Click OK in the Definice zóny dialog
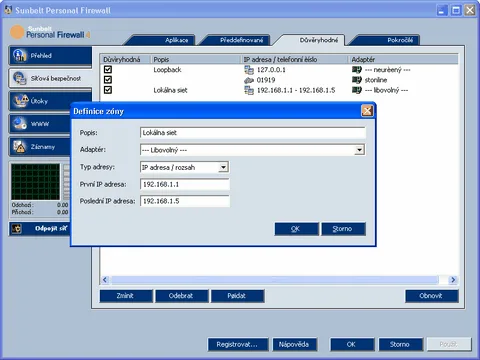The image size is (480, 360). (296, 229)
